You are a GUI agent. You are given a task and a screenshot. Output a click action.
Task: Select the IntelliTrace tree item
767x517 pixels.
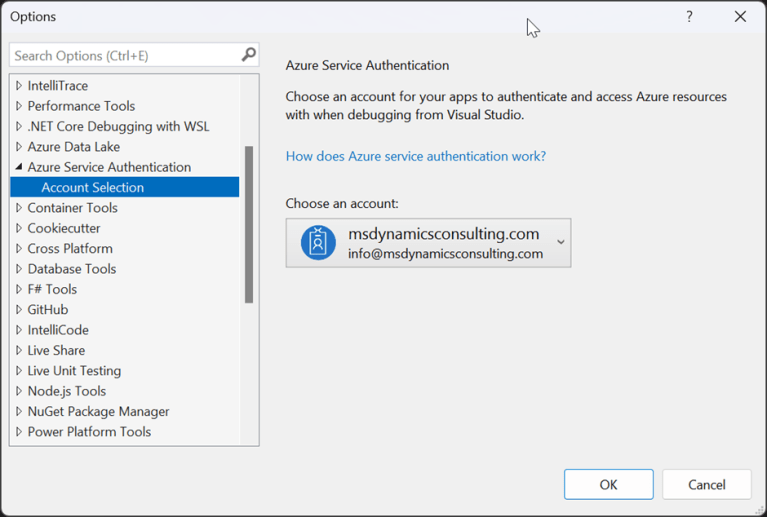point(58,86)
